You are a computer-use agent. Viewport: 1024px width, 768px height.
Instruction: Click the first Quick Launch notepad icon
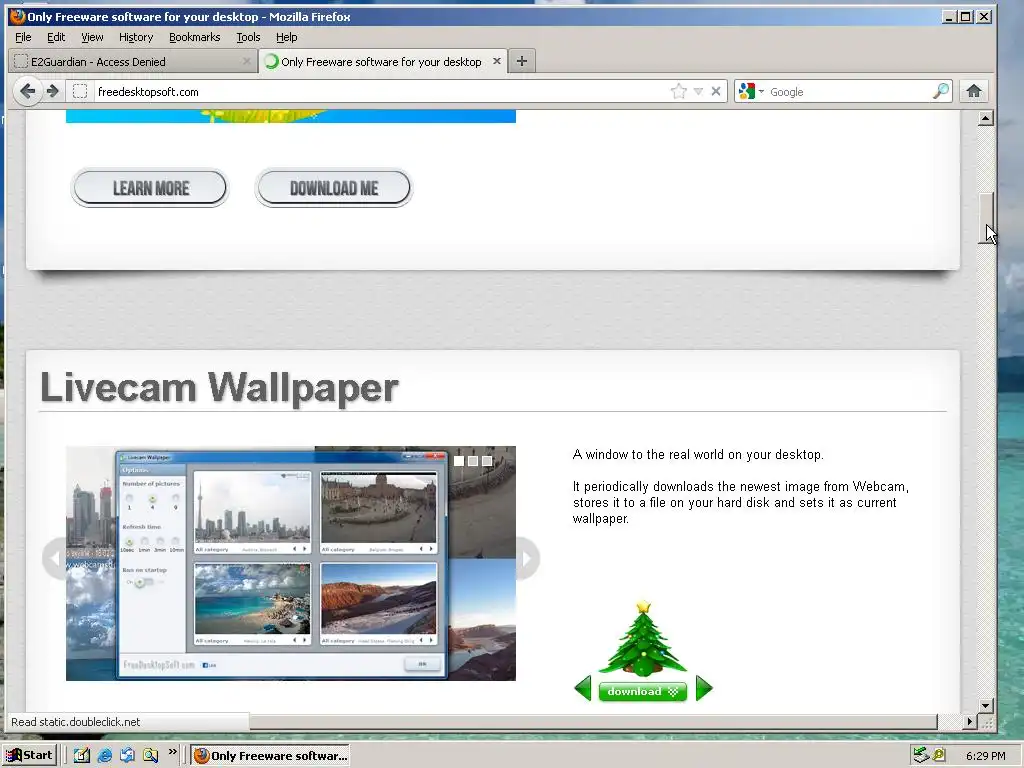[x=82, y=756]
